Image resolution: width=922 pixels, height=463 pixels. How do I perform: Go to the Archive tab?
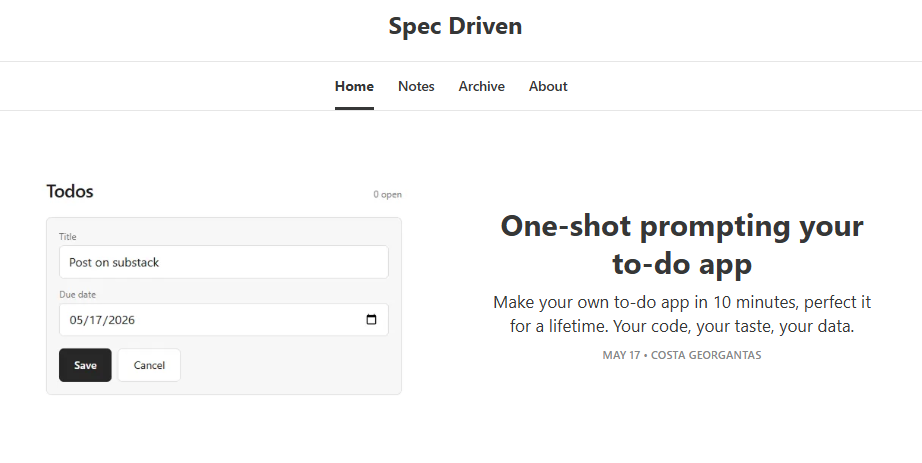click(x=482, y=86)
